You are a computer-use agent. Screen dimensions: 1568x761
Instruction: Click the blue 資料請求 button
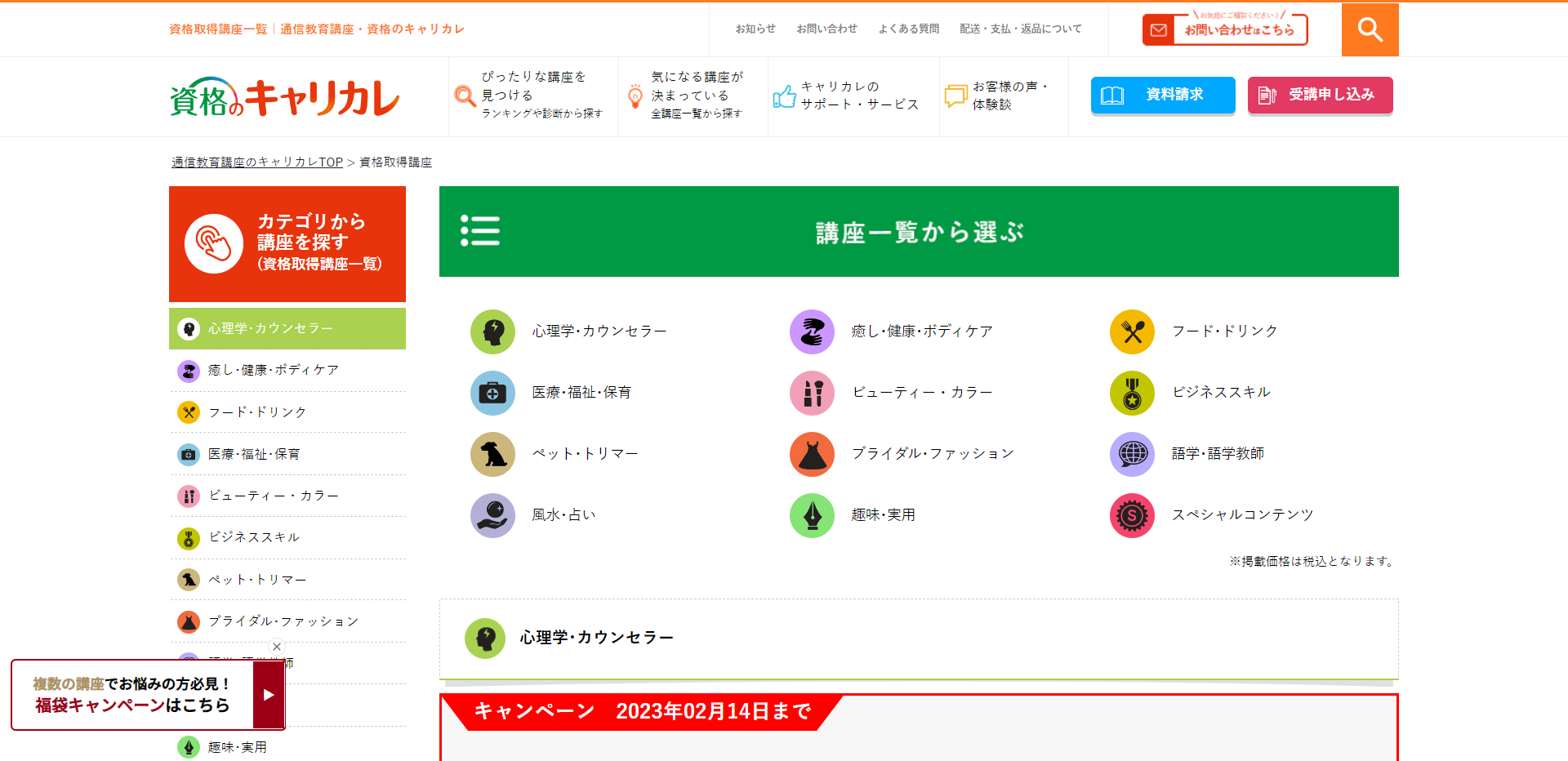(x=1163, y=96)
